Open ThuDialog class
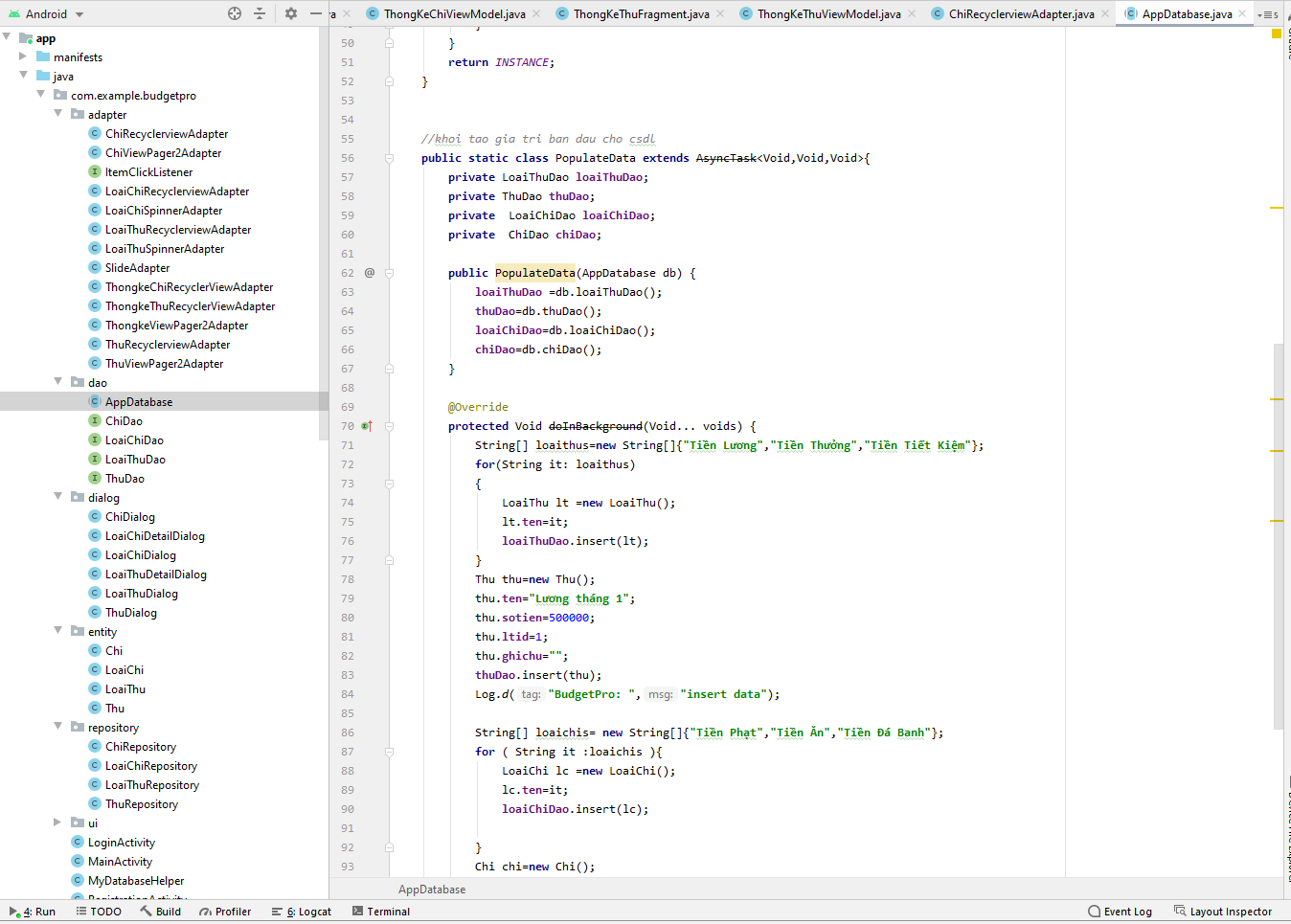This screenshot has width=1291, height=924. [130, 612]
